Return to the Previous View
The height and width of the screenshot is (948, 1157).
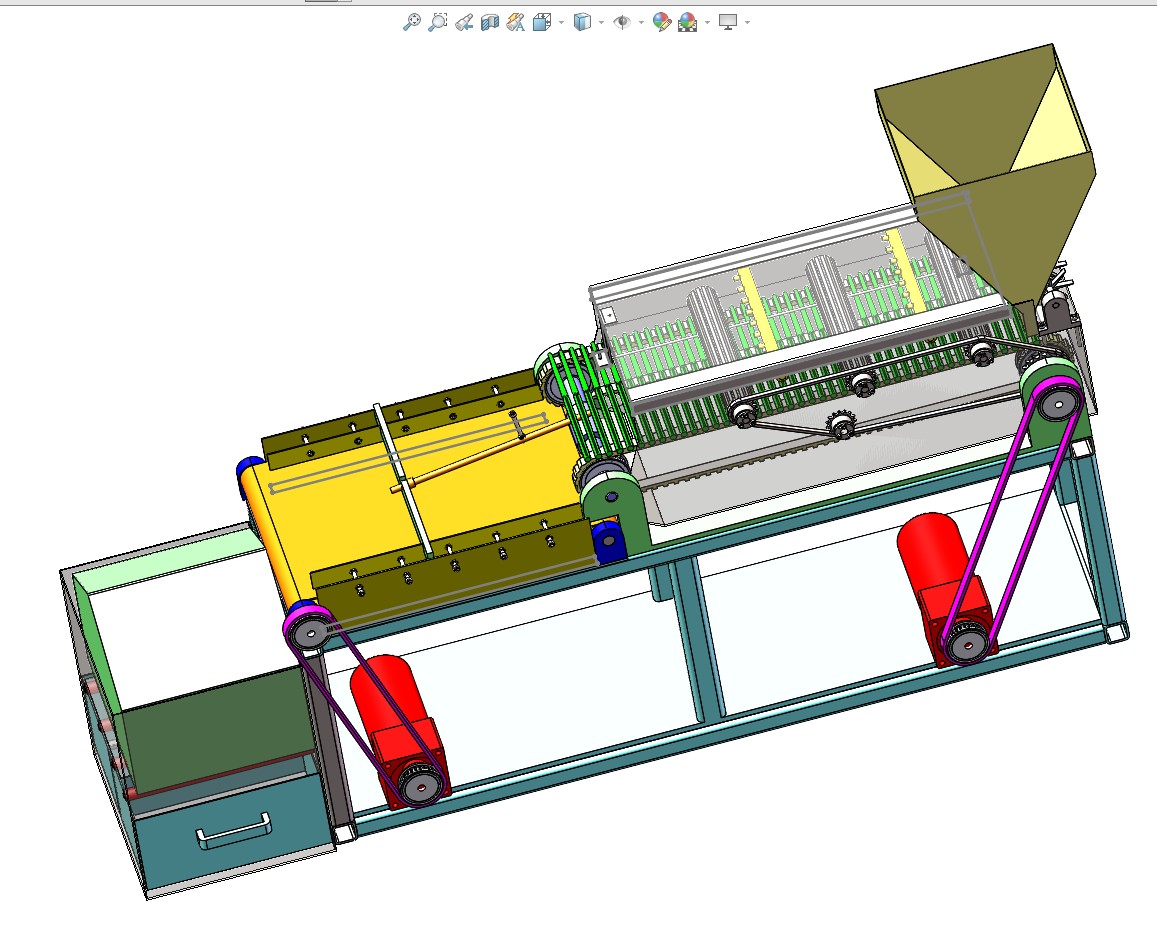(x=463, y=22)
